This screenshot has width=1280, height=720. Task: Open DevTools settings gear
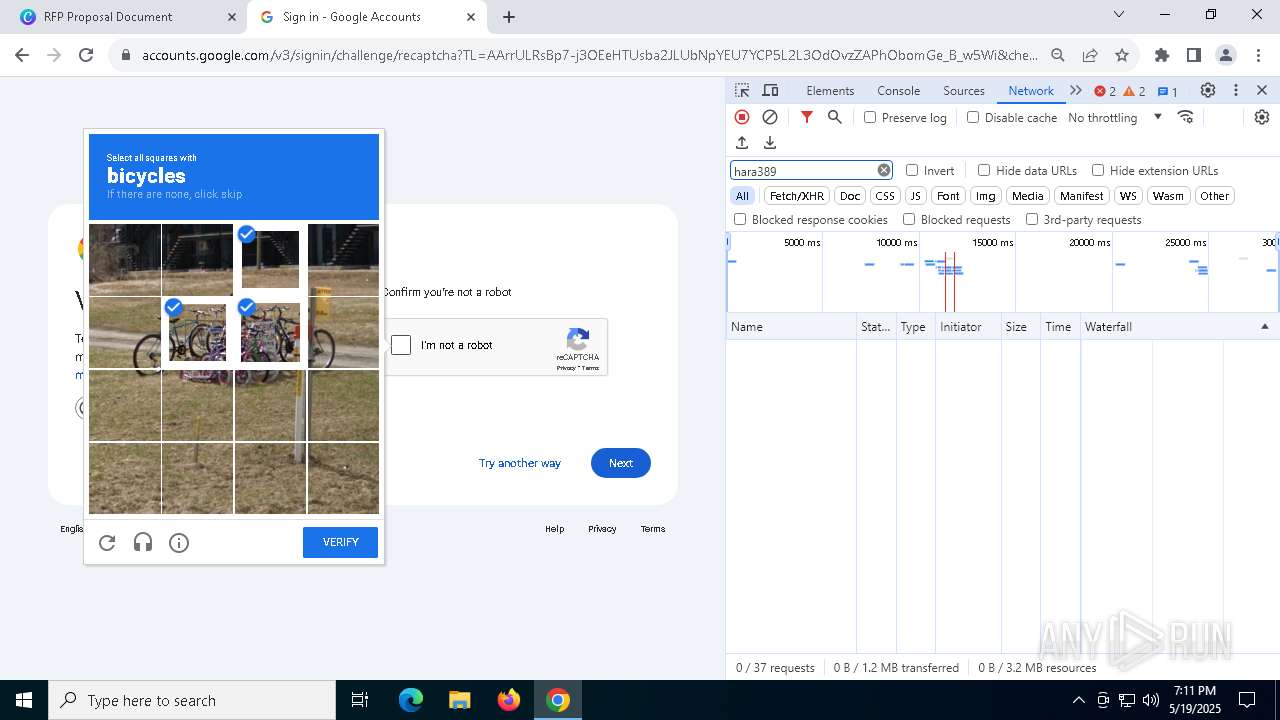pos(1208,90)
